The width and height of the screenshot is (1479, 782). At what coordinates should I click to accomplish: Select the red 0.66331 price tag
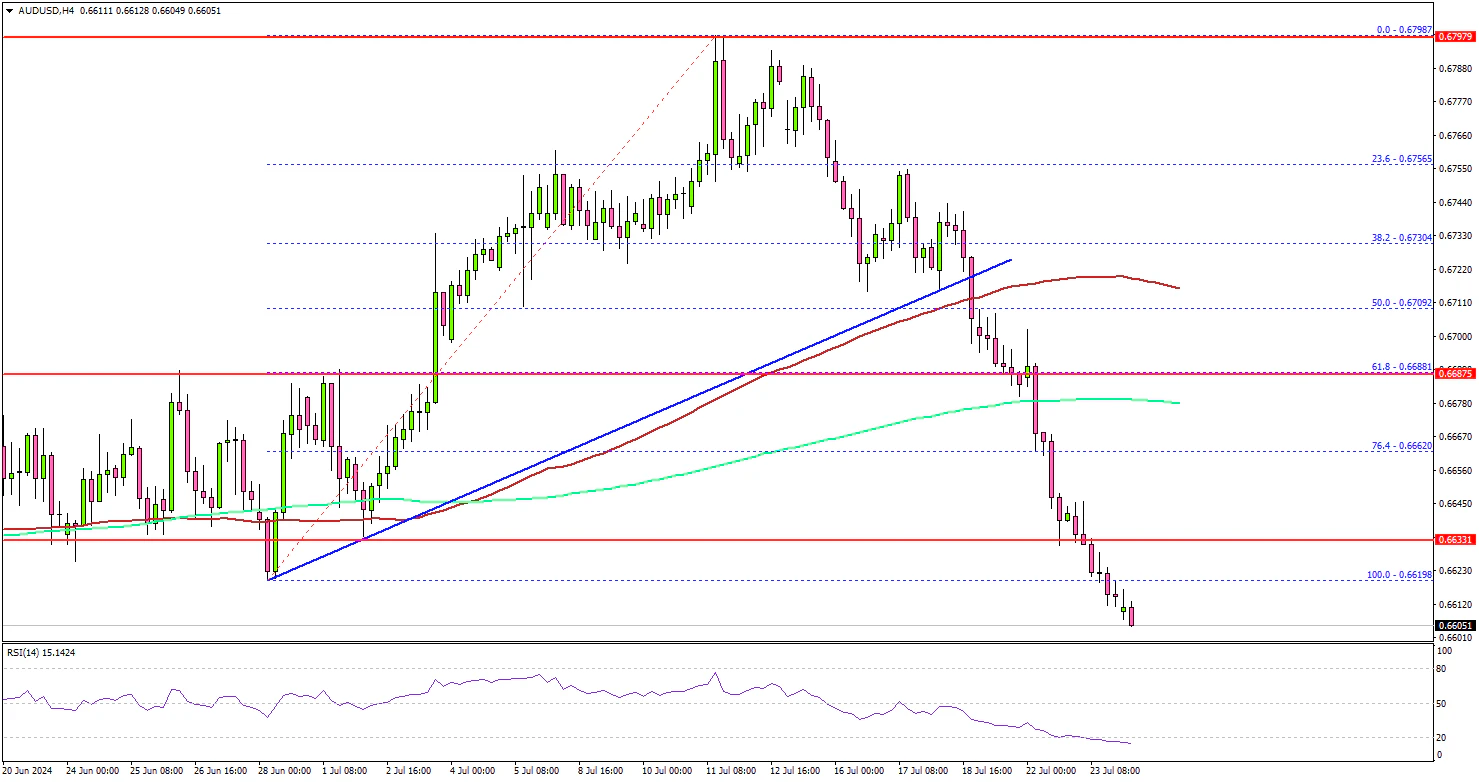click(x=1454, y=540)
